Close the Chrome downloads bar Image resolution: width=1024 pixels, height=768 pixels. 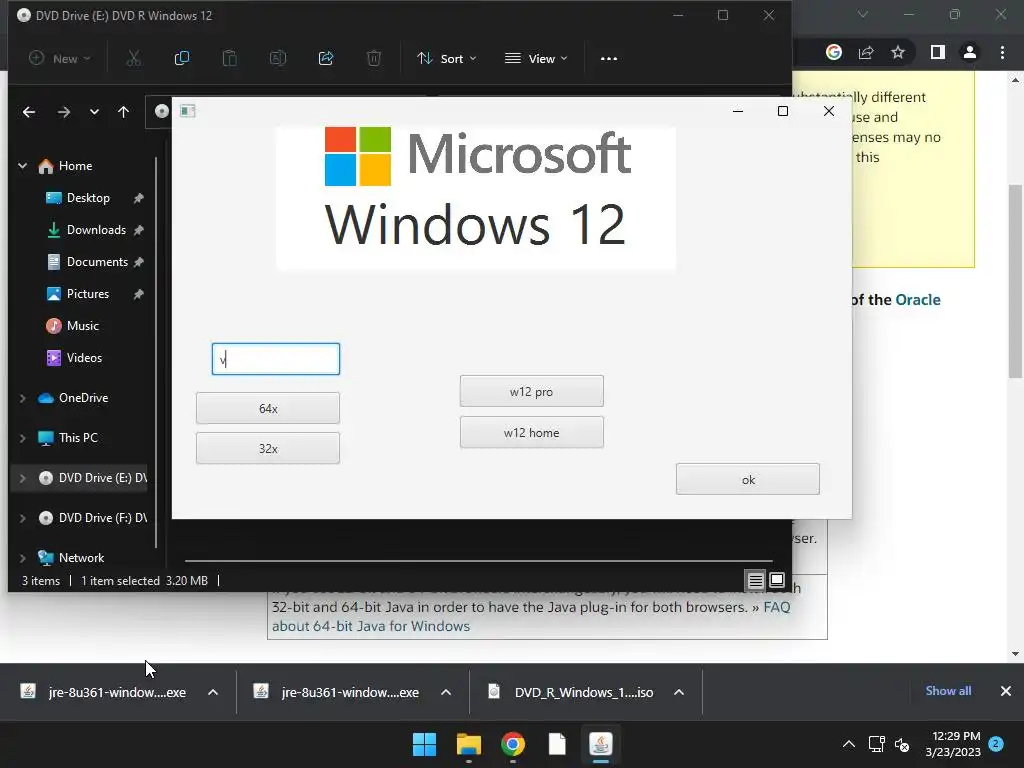tap(1006, 691)
